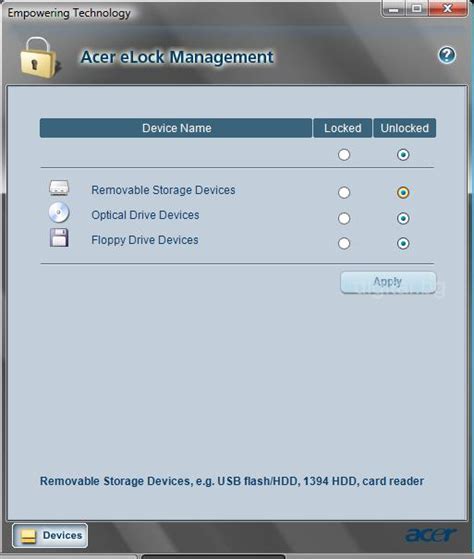Unlock Floppy Drive Devices
474x559 pixels.
coord(403,243)
